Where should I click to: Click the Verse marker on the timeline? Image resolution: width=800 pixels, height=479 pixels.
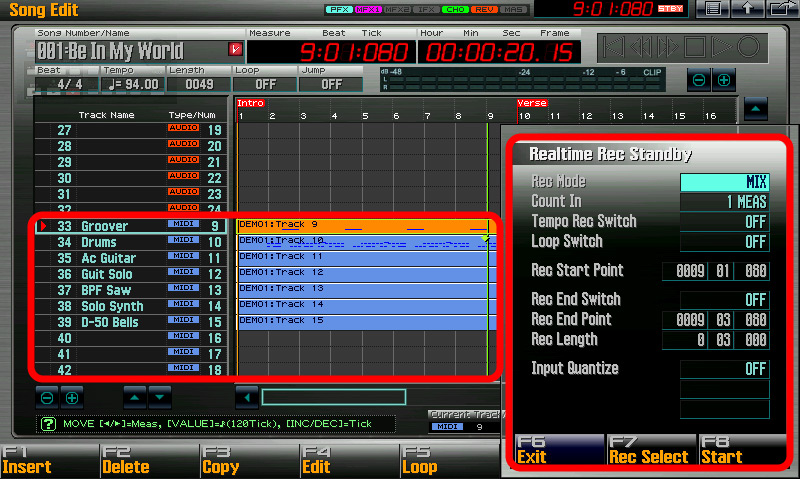tap(532, 103)
